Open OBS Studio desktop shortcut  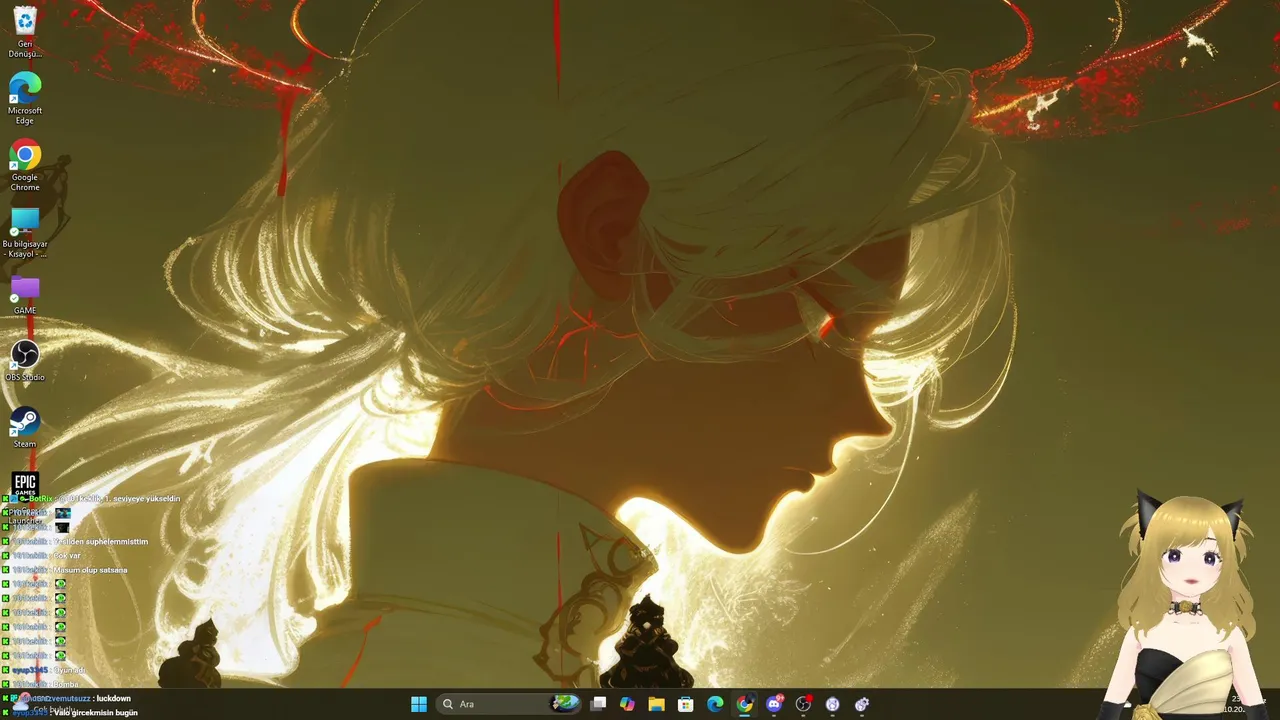[25, 361]
